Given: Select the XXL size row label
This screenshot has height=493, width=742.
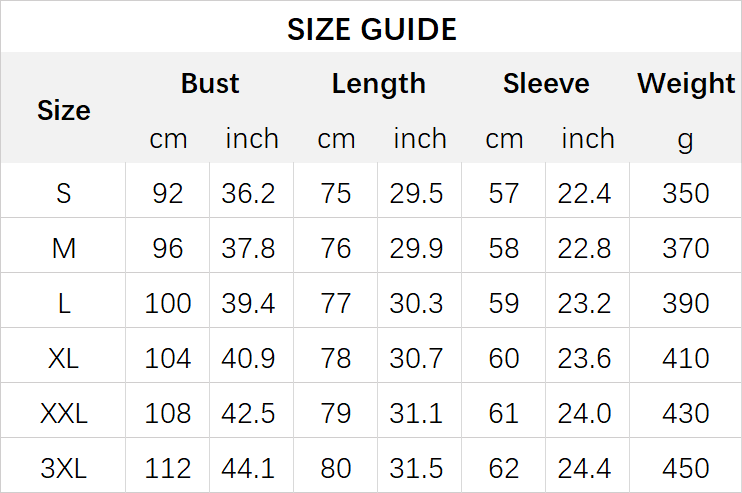Looking at the screenshot, I should pos(63,413).
